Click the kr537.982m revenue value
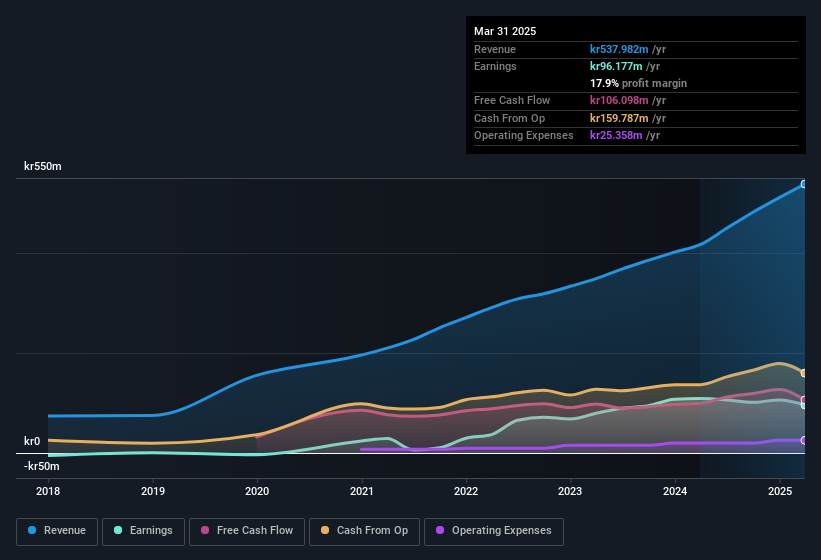Viewport: 821px width, 560px height. tap(619, 49)
